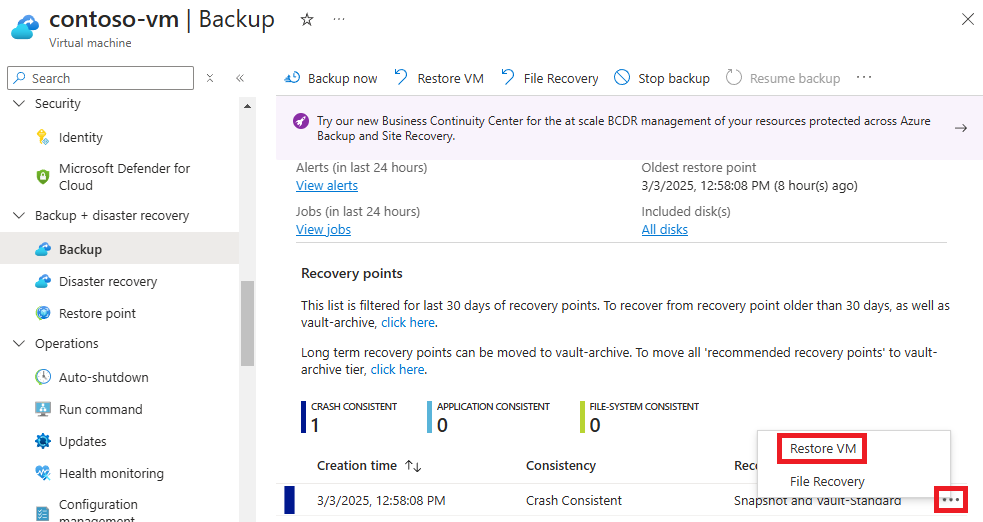
Task: Click the Consistency column header
Action: click(x=560, y=466)
